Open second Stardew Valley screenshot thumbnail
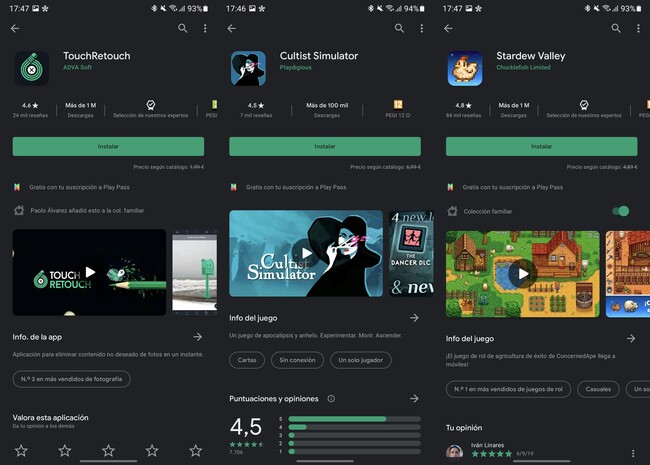The width and height of the screenshot is (650, 465). 628,274
